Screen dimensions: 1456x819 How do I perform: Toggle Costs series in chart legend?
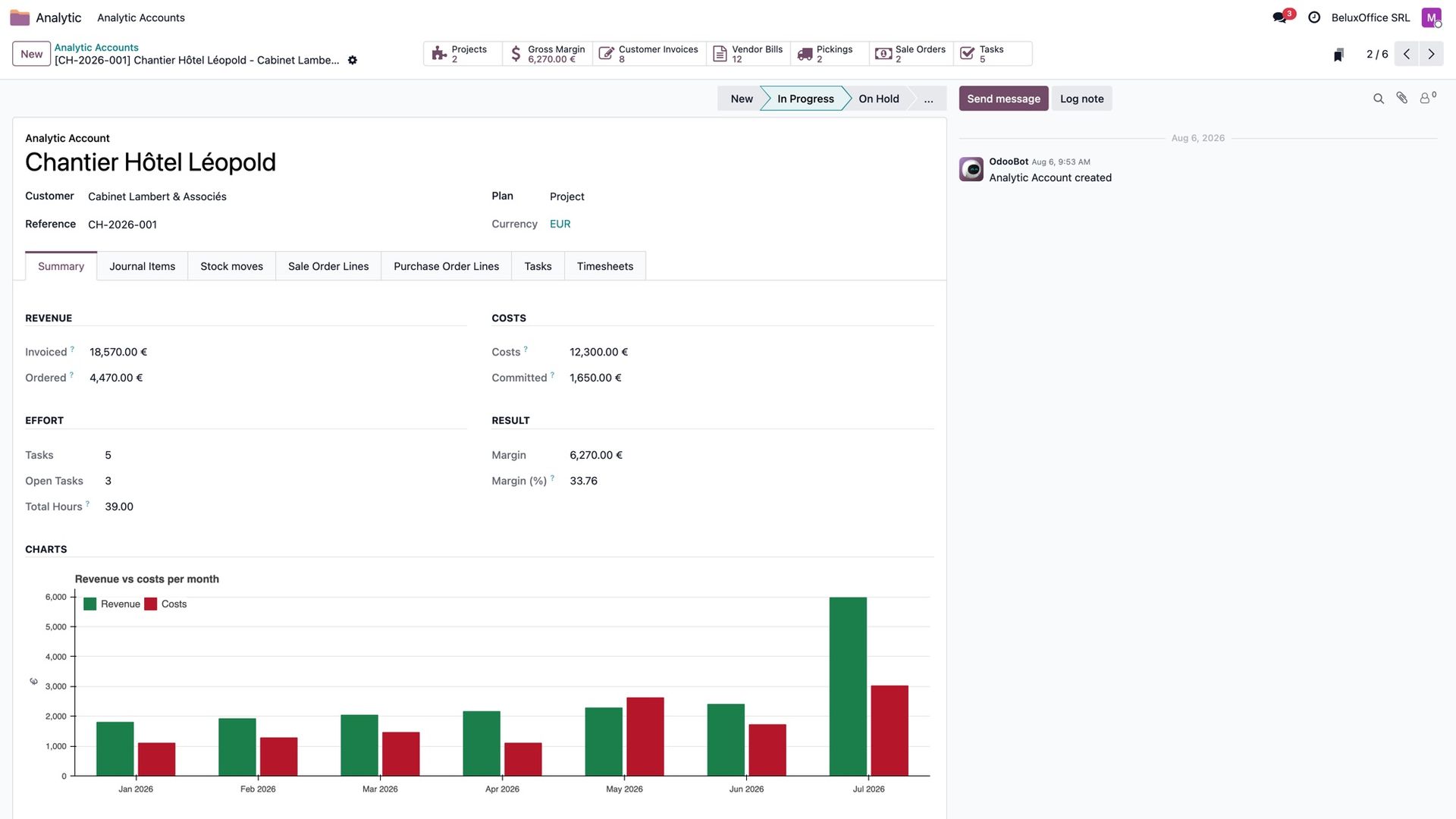pyautogui.click(x=165, y=604)
